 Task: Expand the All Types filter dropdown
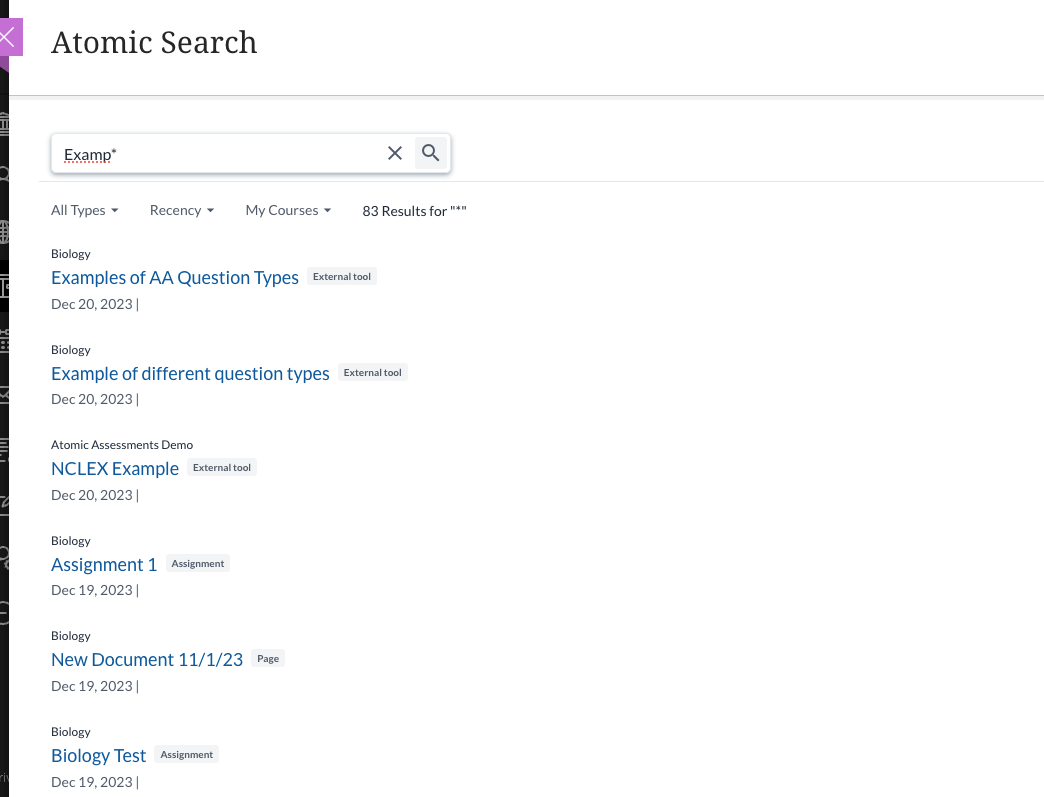coord(85,210)
